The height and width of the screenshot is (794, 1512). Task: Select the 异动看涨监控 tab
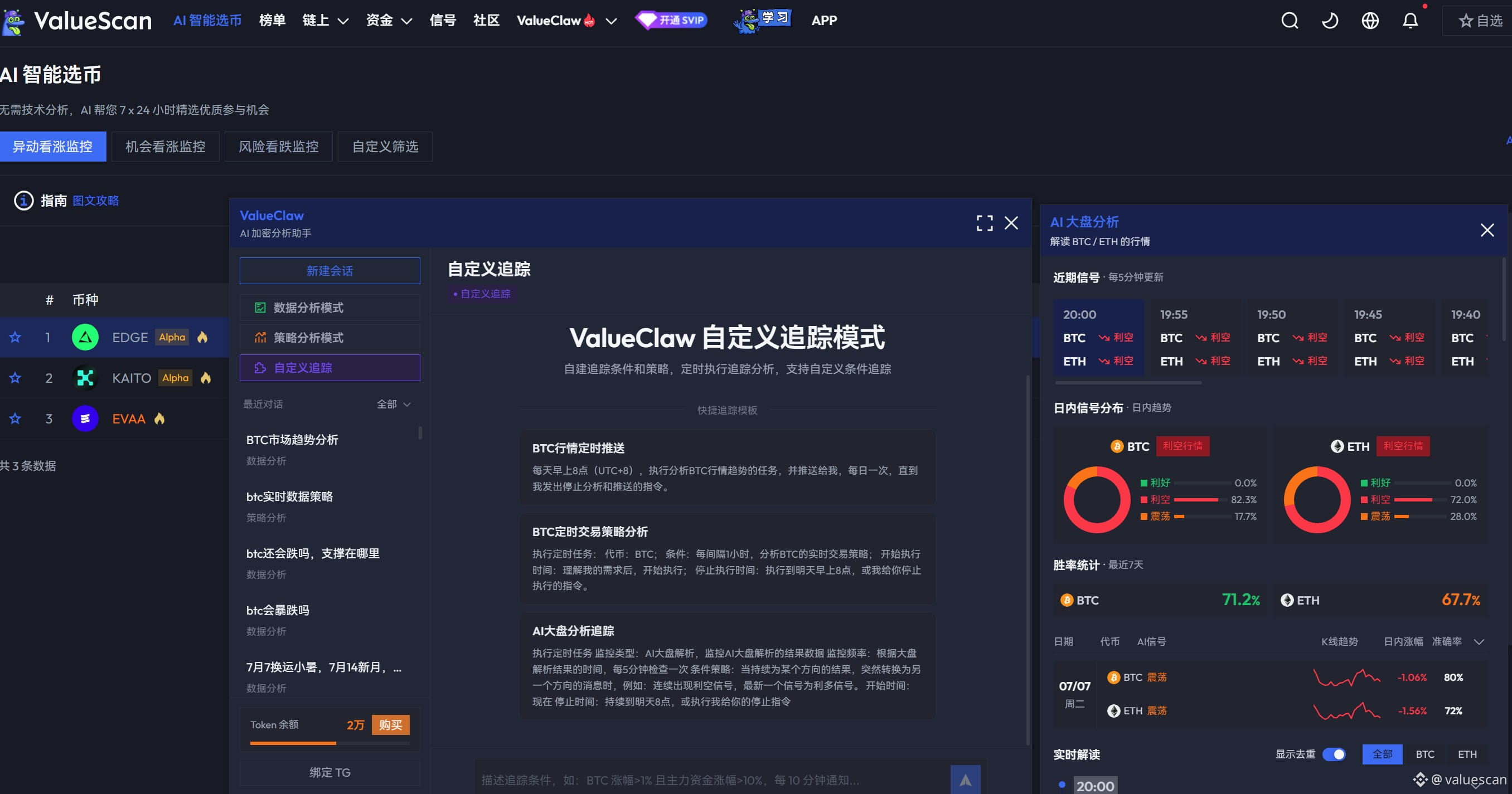click(53, 146)
